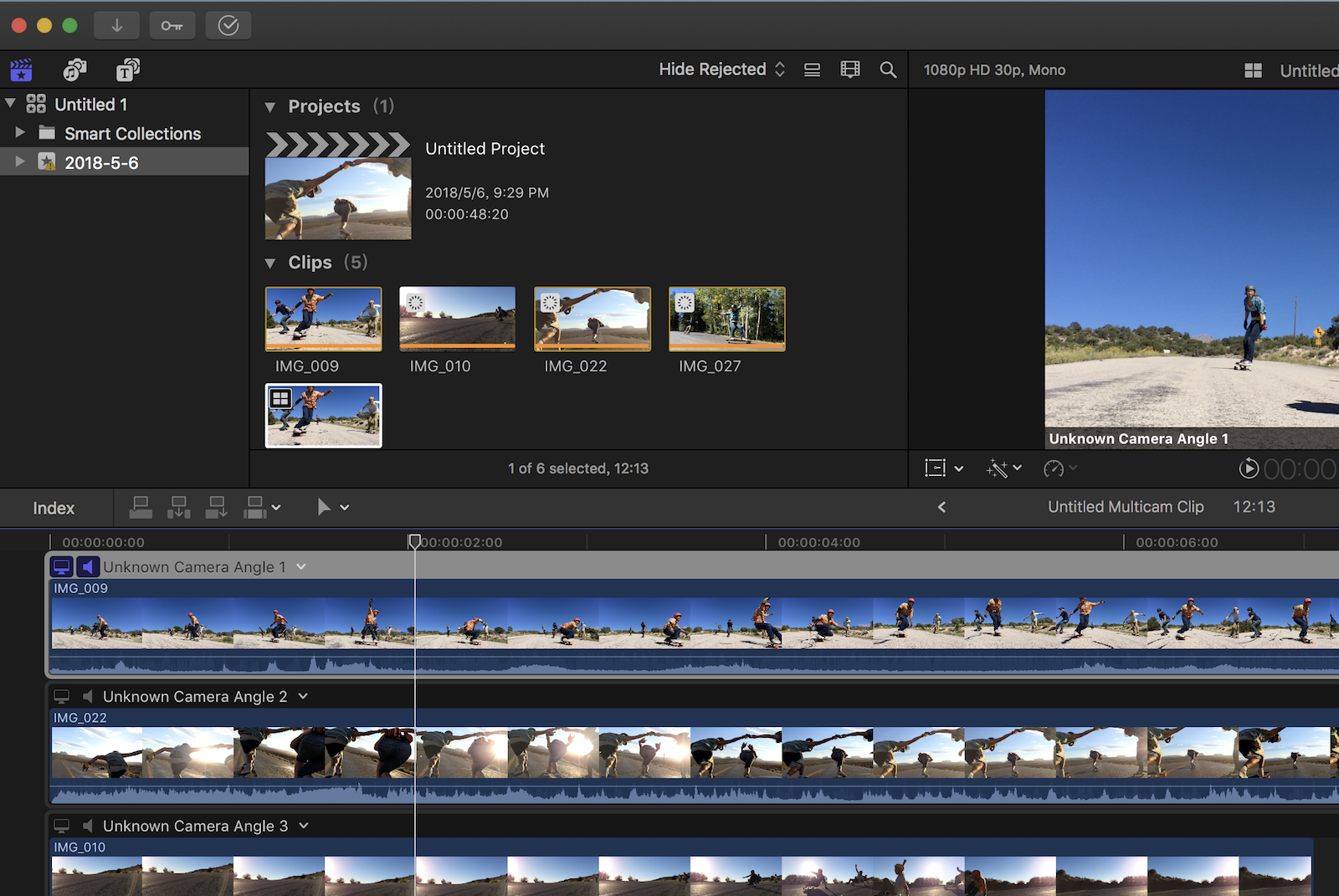Open the Photos and Audio sidebar

coord(74,70)
